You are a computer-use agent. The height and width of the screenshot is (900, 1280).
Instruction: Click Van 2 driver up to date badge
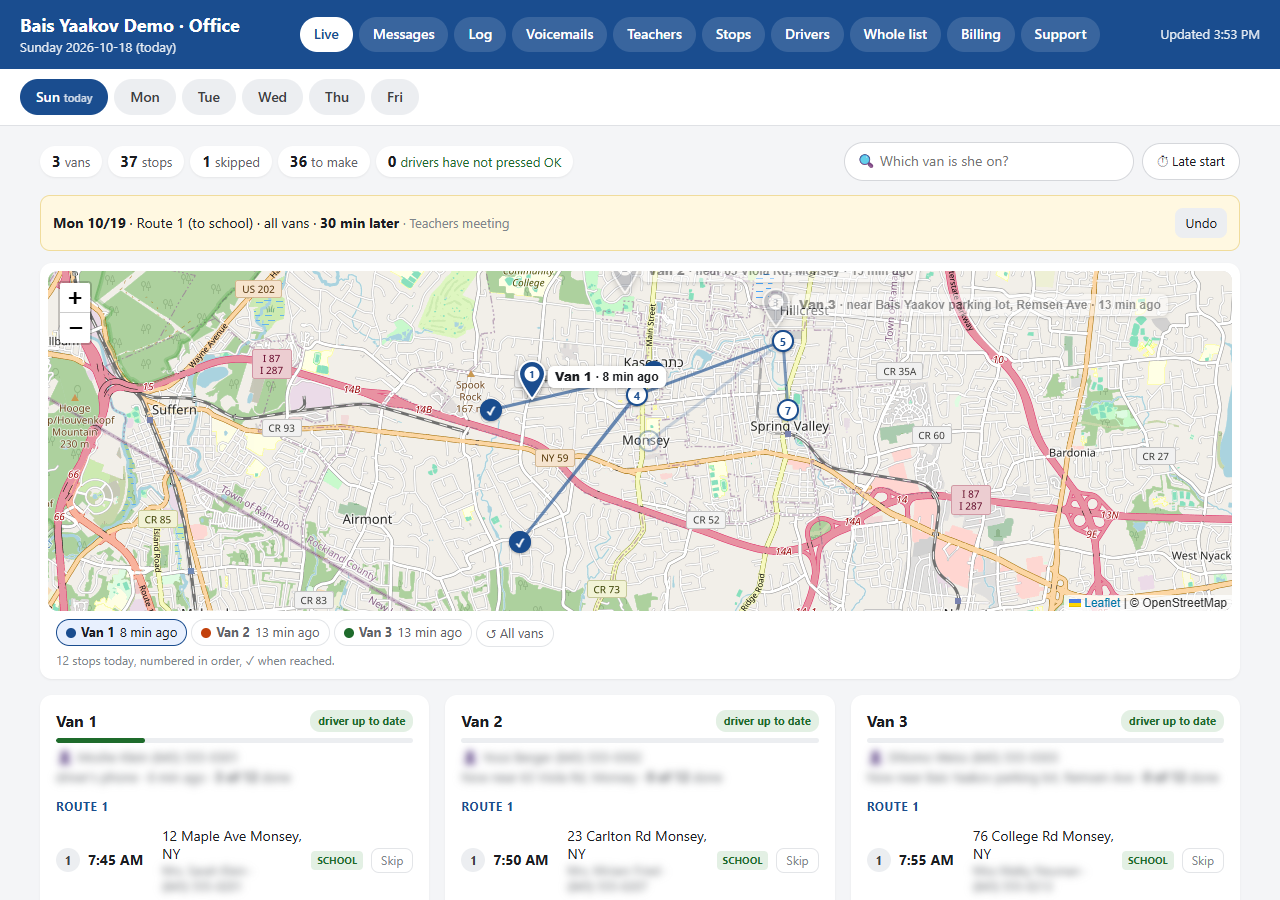click(767, 721)
